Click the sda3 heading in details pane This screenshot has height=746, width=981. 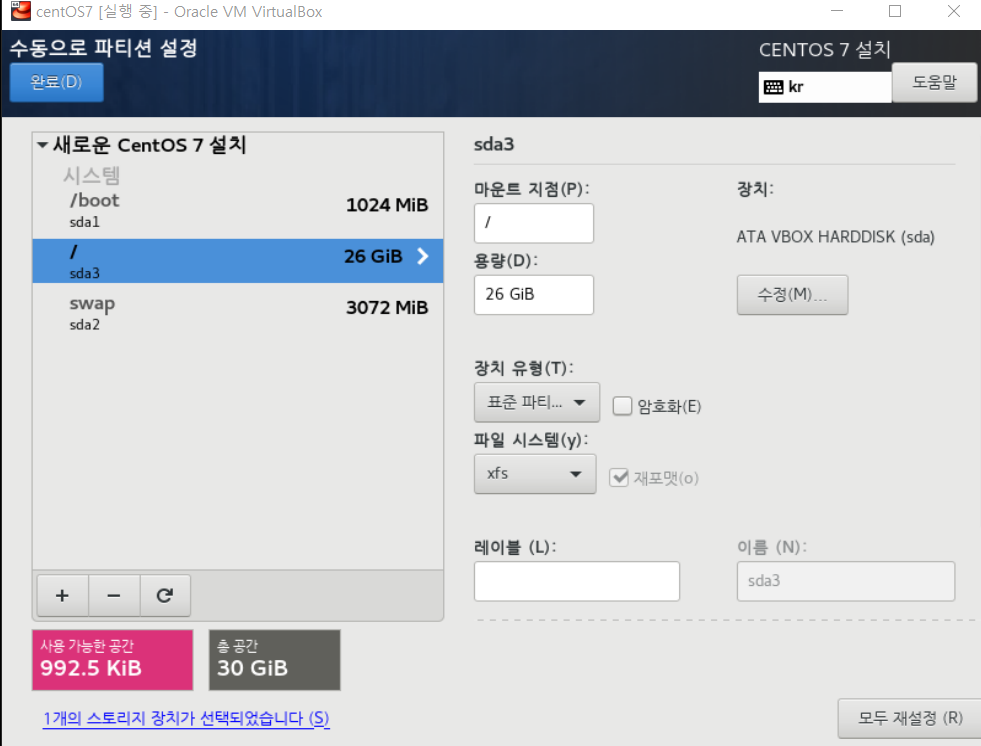click(x=494, y=145)
